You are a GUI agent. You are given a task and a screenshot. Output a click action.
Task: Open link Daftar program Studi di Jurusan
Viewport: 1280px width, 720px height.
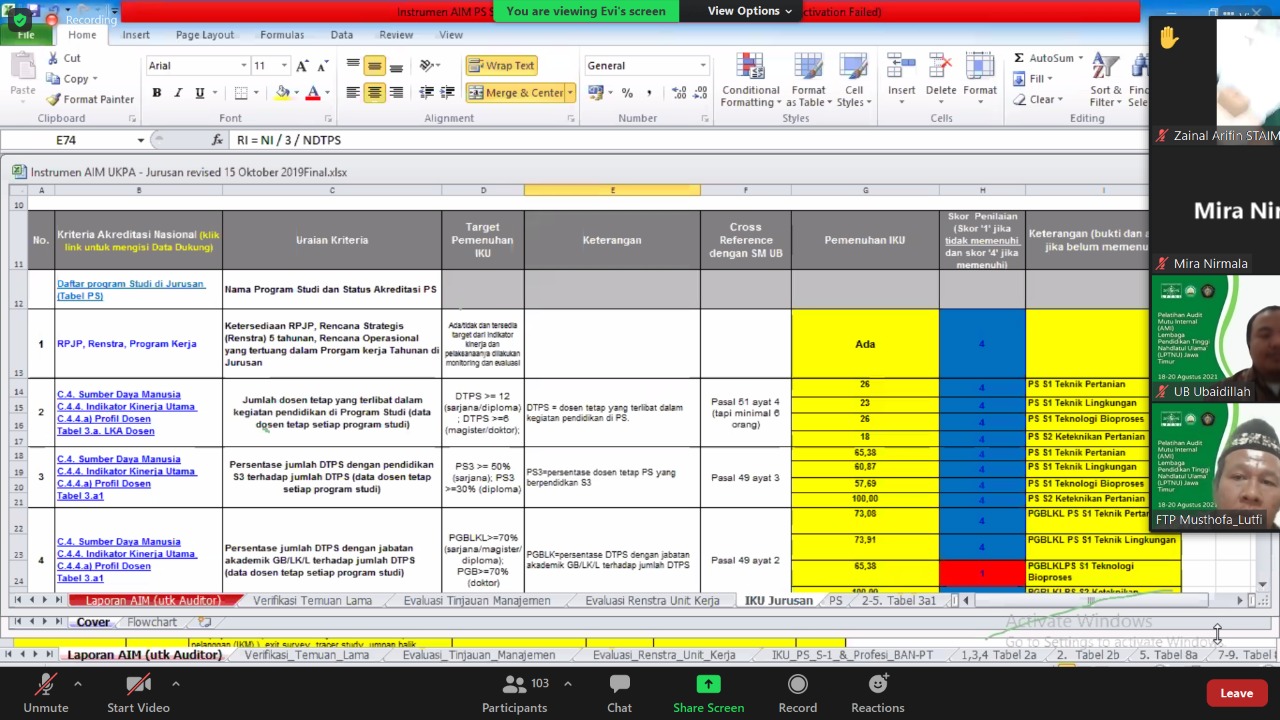[x=131, y=289]
